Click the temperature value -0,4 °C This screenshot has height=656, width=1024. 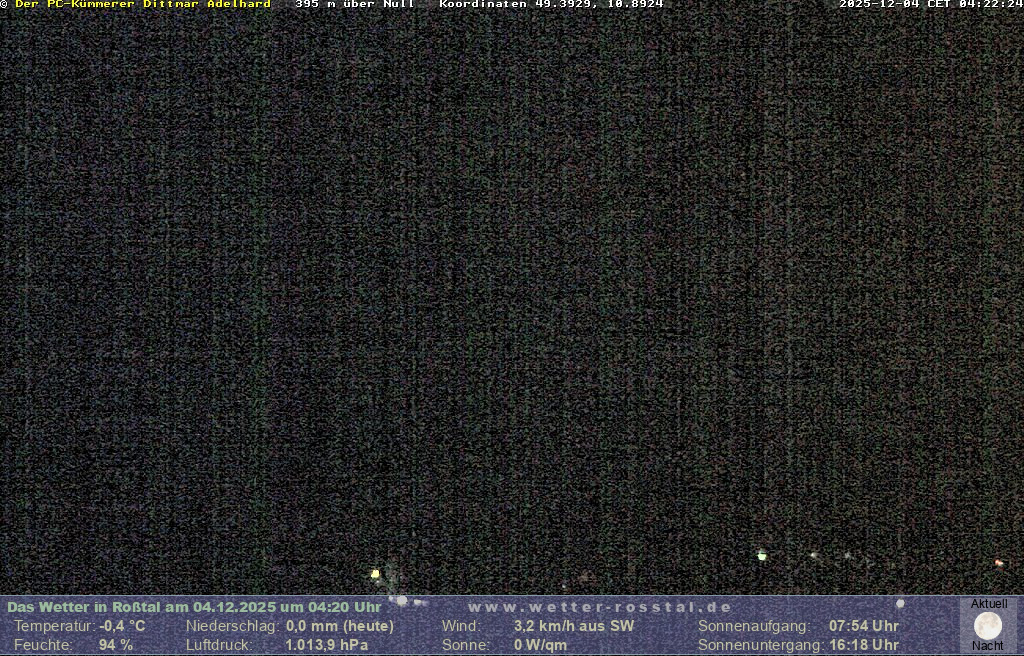[x=122, y=626]
